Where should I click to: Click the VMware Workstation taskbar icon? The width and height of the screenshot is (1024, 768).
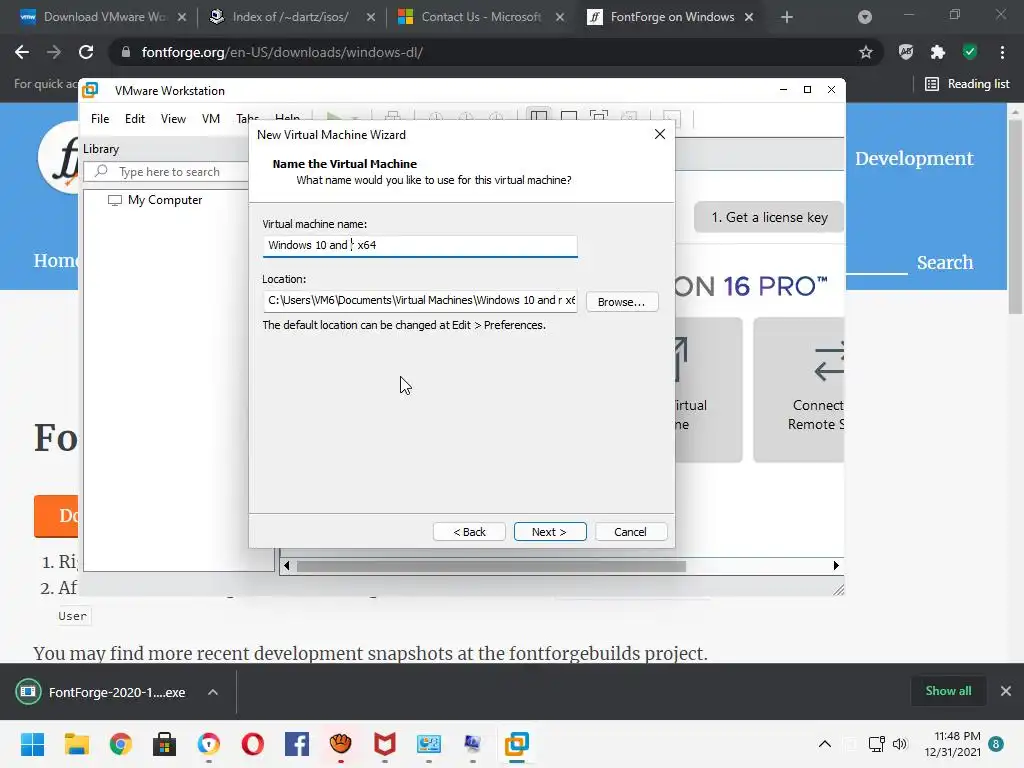tap(517, 744)
